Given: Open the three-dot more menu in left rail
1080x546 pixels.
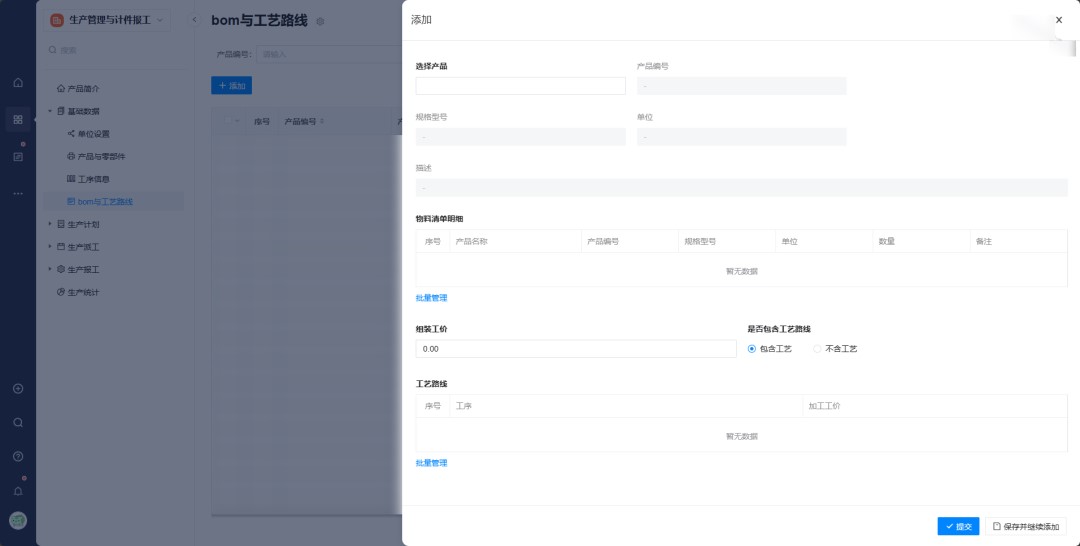Looking at the screenshot, I should point(18,193).
